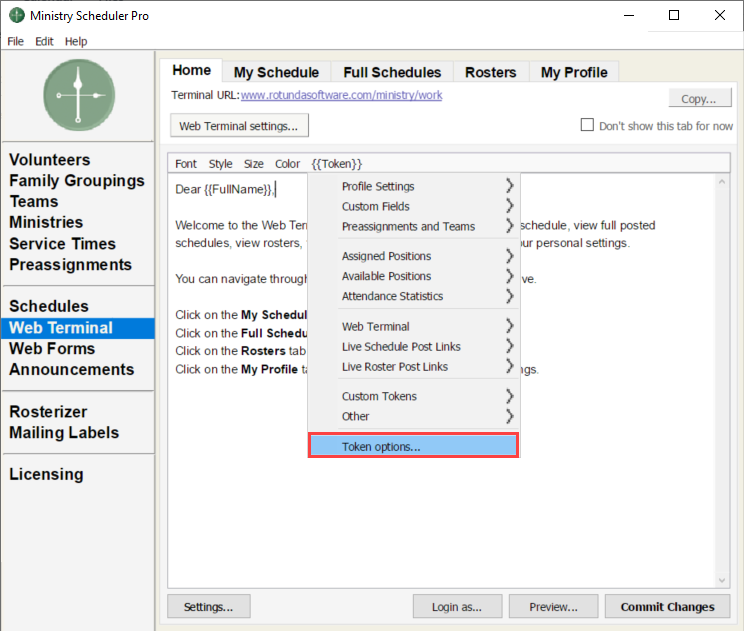
Task: Open the Rosters tab
Action: point(490,72)
